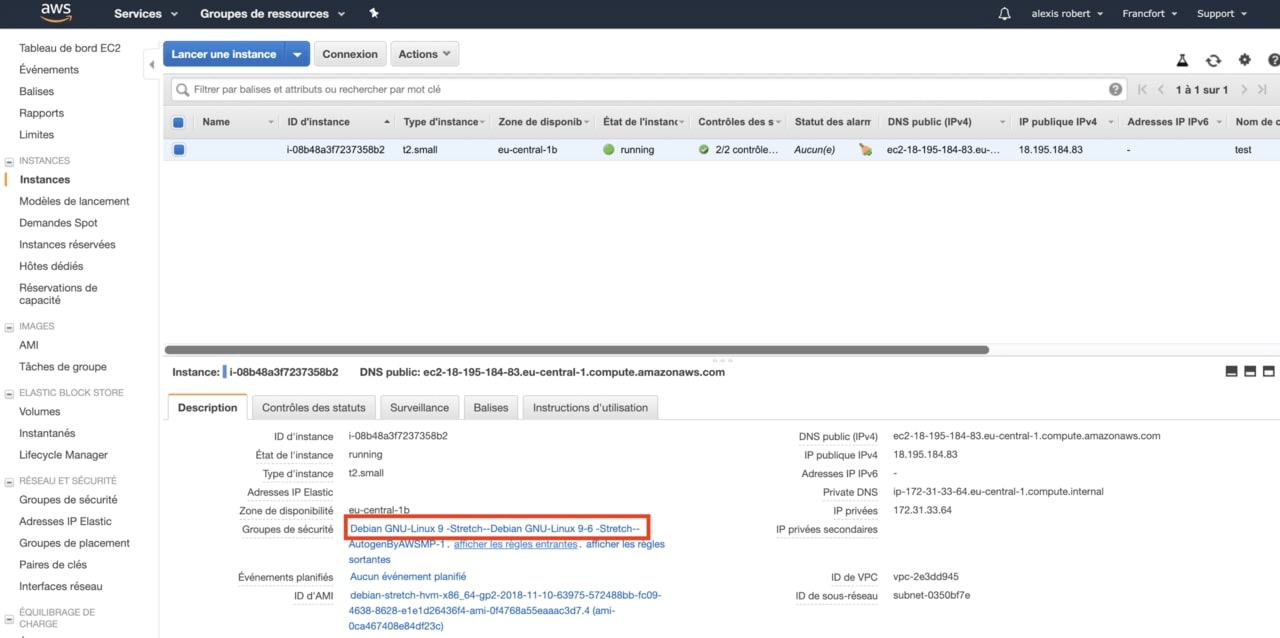Click the Connexion button
The width and height of the screenshot is (1280, 638).
tap(350, 54)
